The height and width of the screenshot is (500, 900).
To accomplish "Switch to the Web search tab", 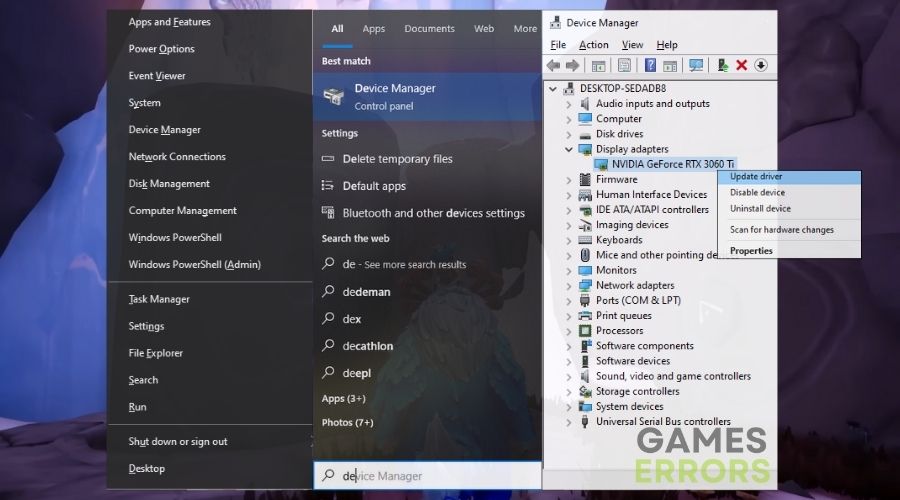I will (x=484, y=29).
